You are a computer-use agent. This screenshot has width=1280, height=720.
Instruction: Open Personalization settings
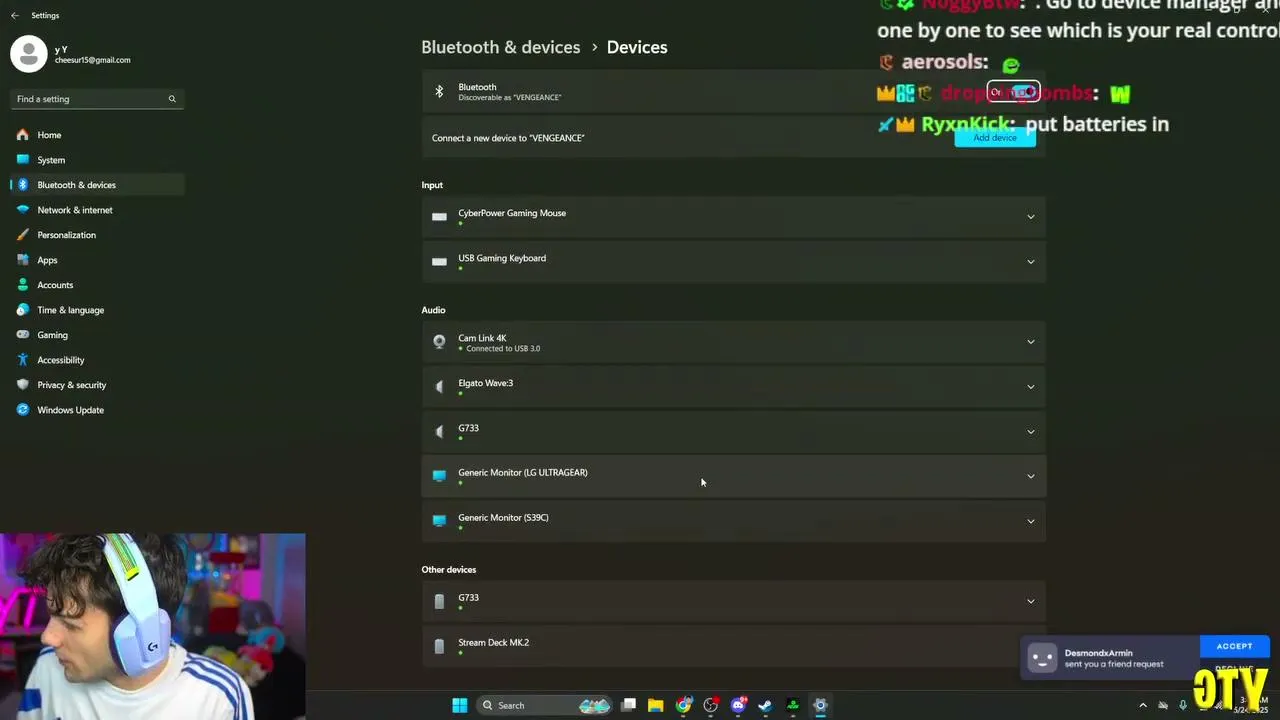(97, 235)
